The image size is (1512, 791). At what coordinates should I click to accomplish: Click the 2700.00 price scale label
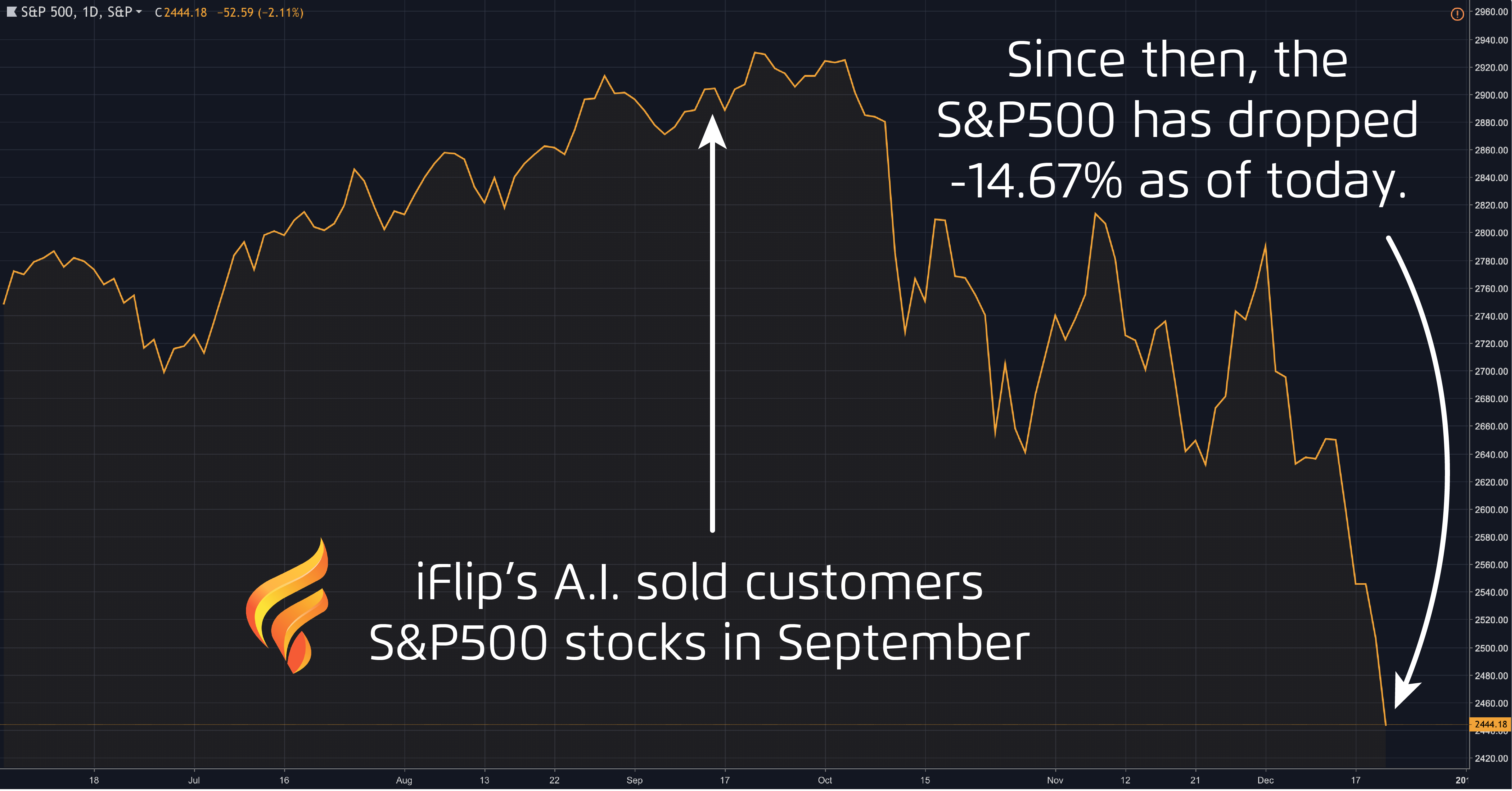[1491, 372]
